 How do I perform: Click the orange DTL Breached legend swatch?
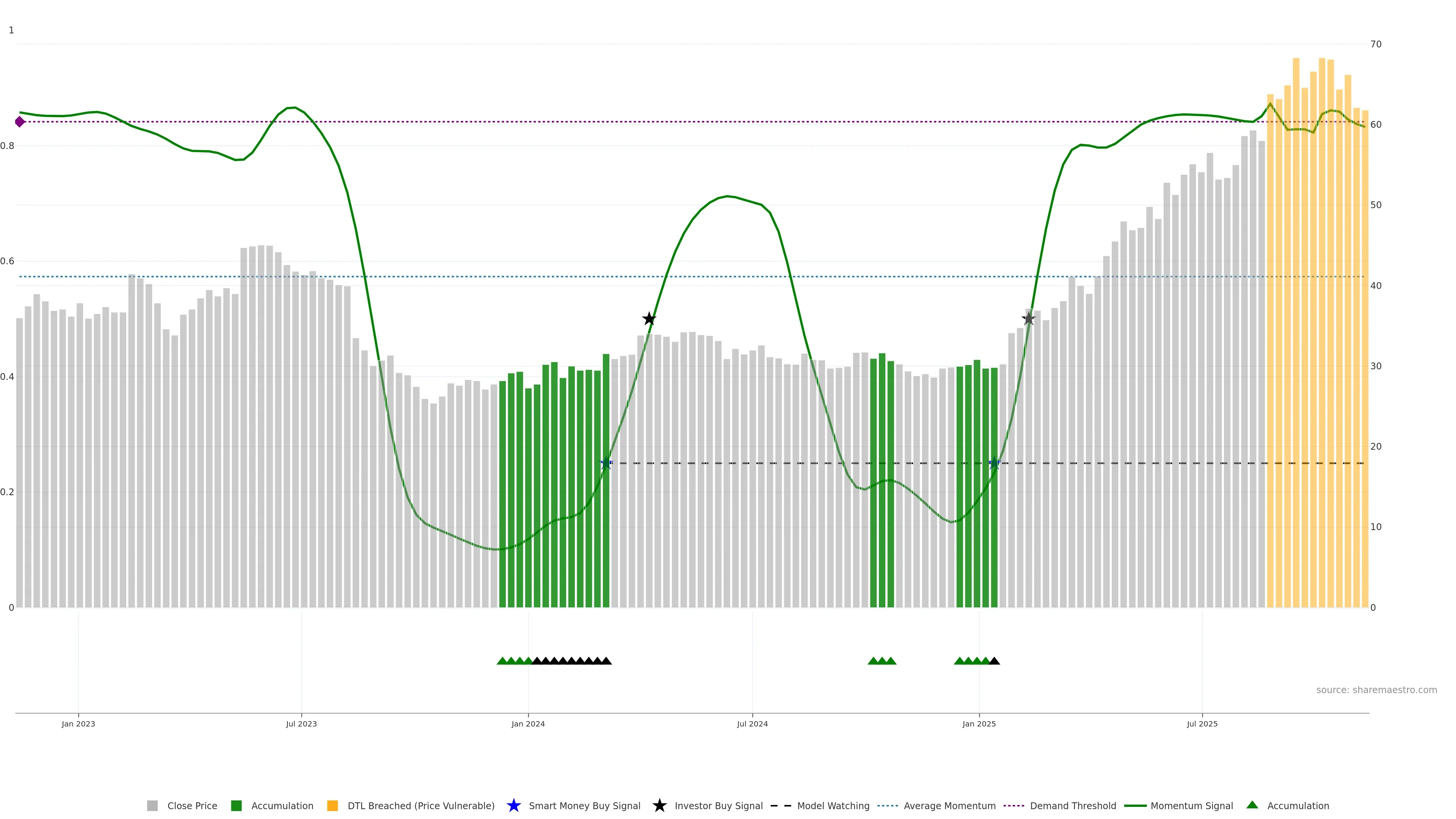pyautogui.click(x=333, y=805)
